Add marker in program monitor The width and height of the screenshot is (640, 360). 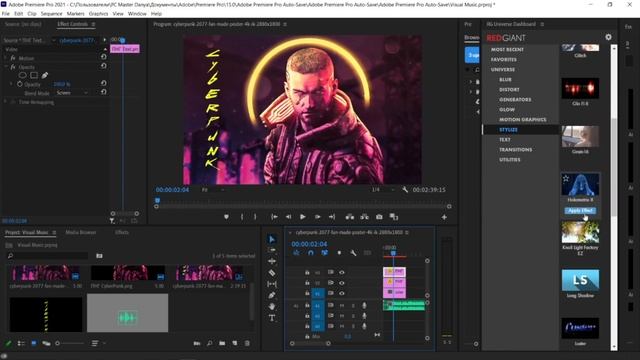tap(226, 217)
